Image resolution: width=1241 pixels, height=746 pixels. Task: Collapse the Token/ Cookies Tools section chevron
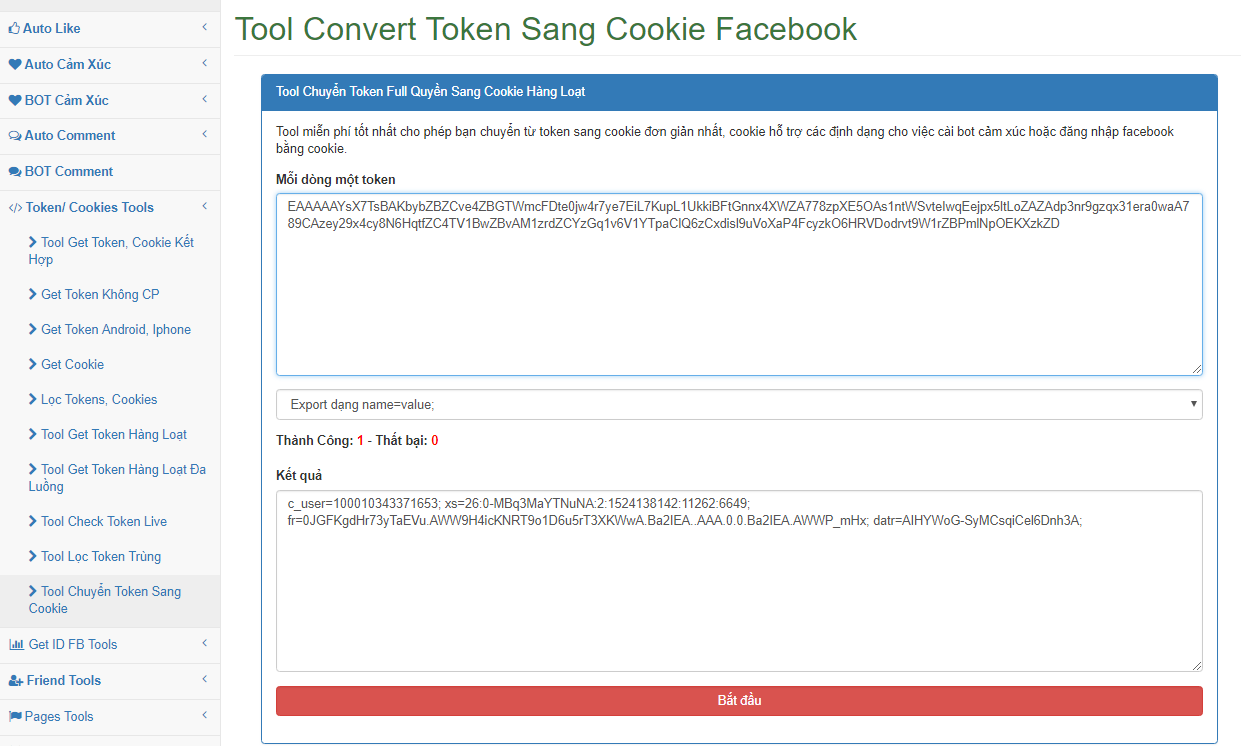(x=204, y=207)
